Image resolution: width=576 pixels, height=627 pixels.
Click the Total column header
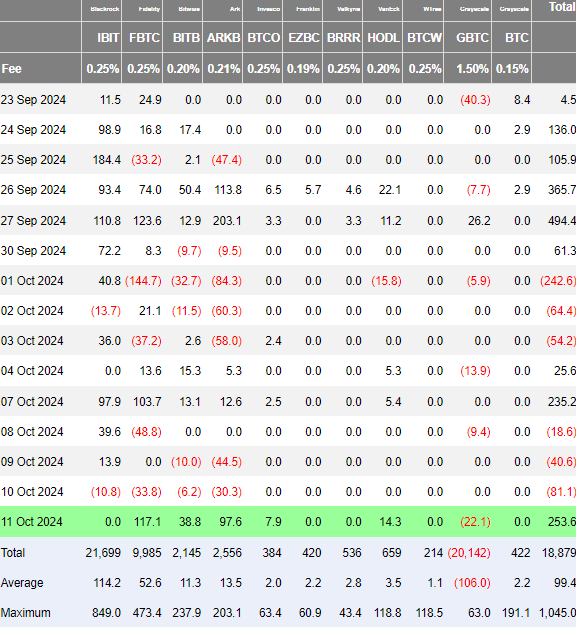pyautogui.click(x=562, y=7)
